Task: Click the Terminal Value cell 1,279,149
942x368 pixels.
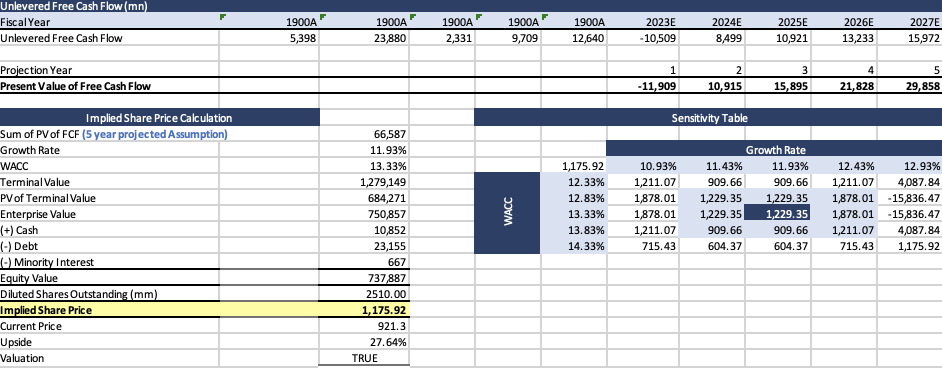Action: click(364, 182)
